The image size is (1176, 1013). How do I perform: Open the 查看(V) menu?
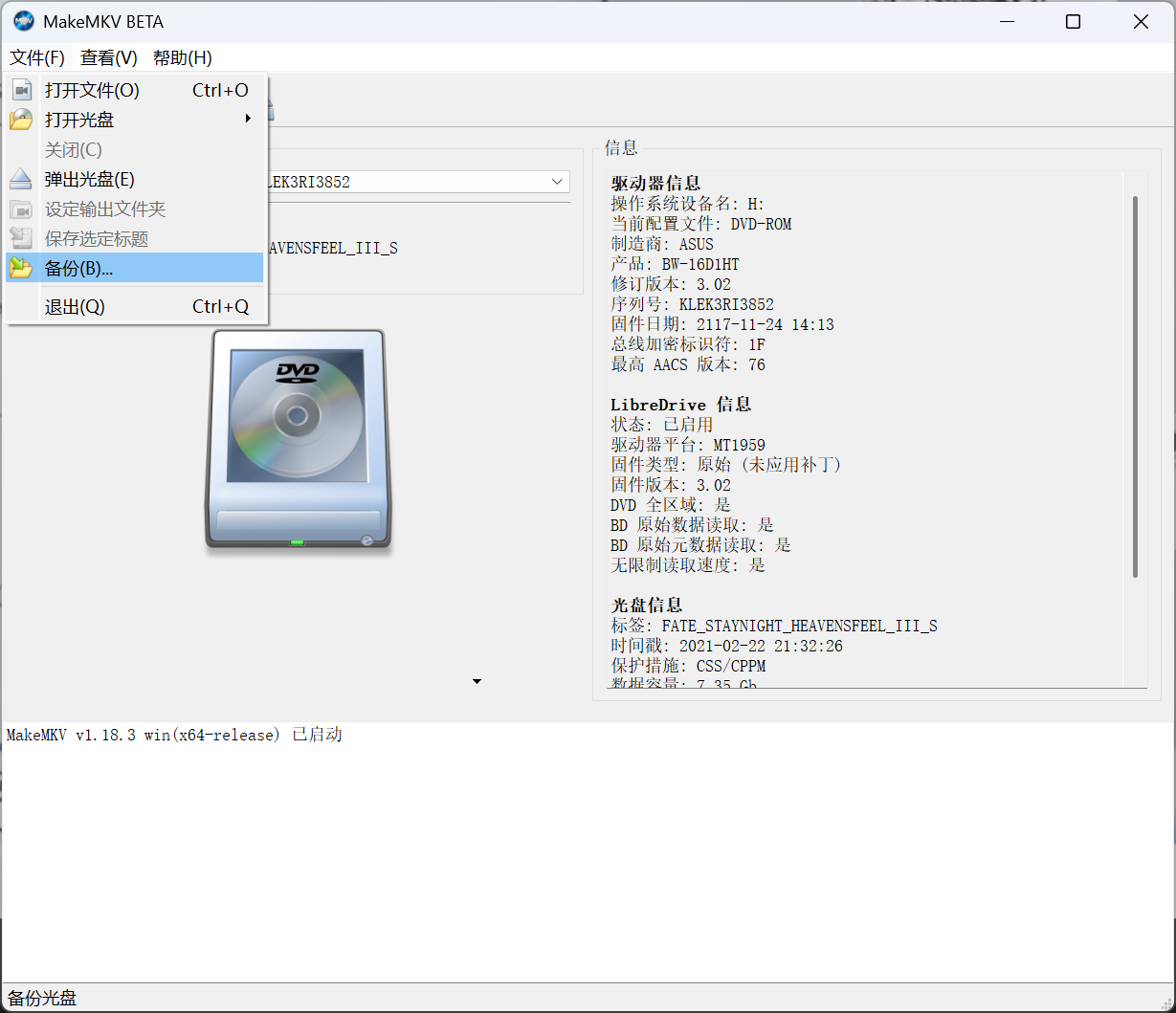coord(109,58)
